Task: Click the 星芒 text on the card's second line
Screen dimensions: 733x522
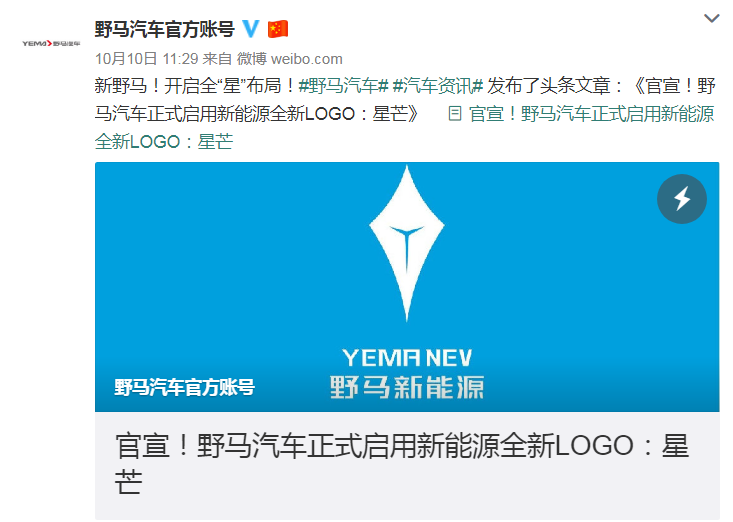Action: tap(129, 482)
